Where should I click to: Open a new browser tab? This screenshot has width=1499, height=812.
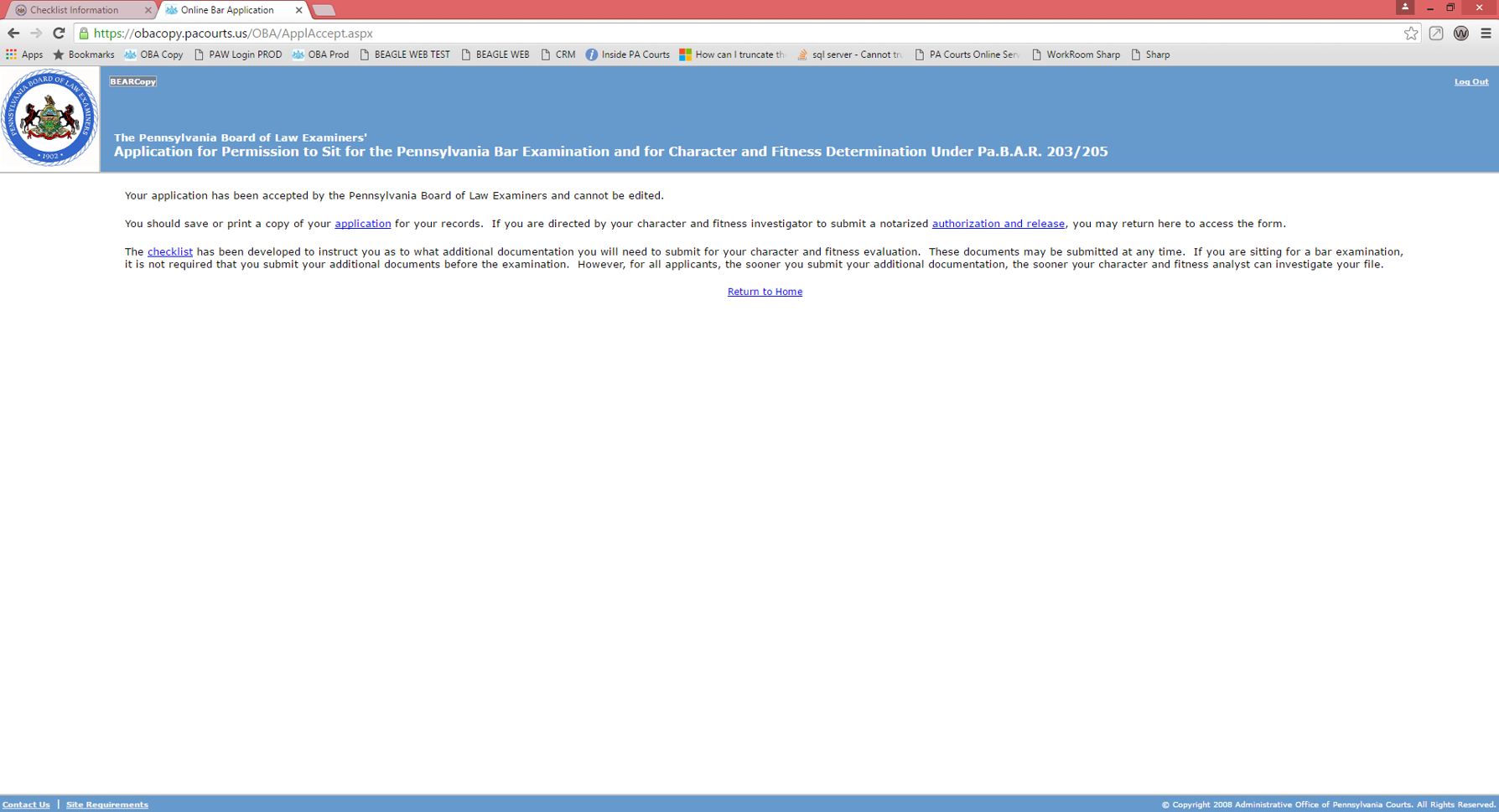pyautogui.click(x=324, y=10)
